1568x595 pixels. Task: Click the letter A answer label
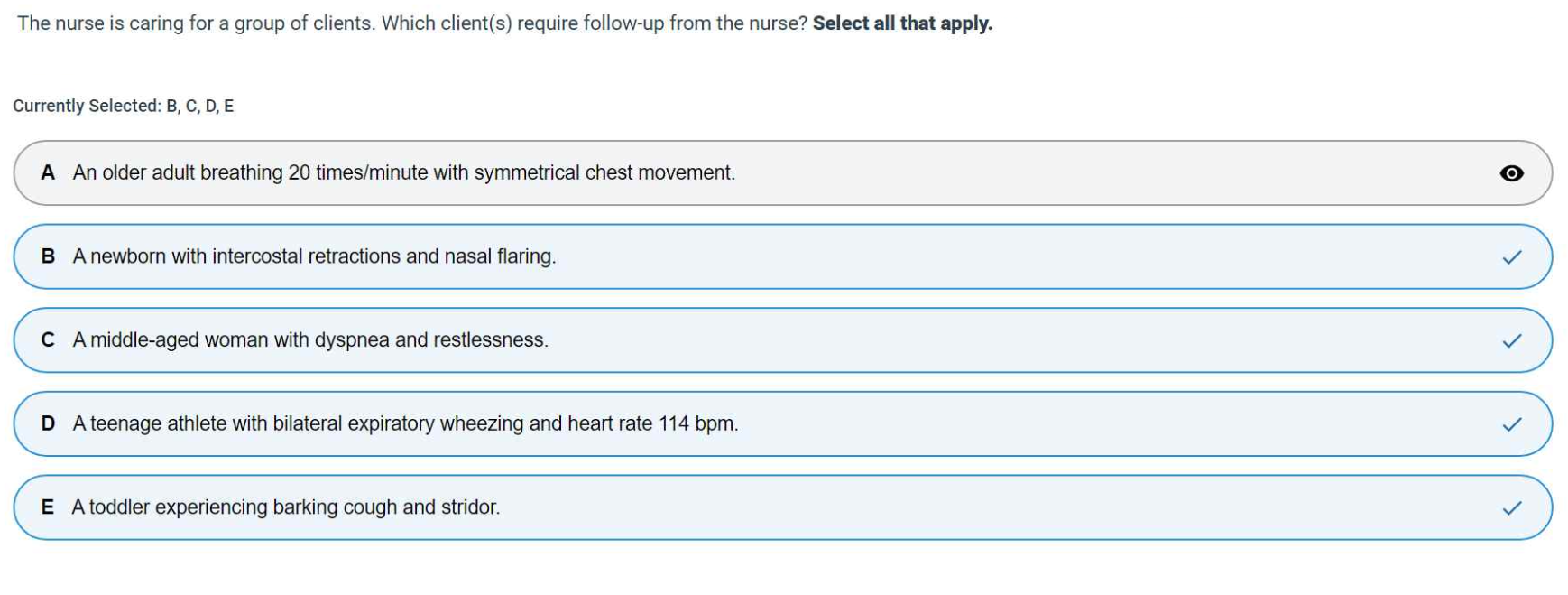click(48, 172)
